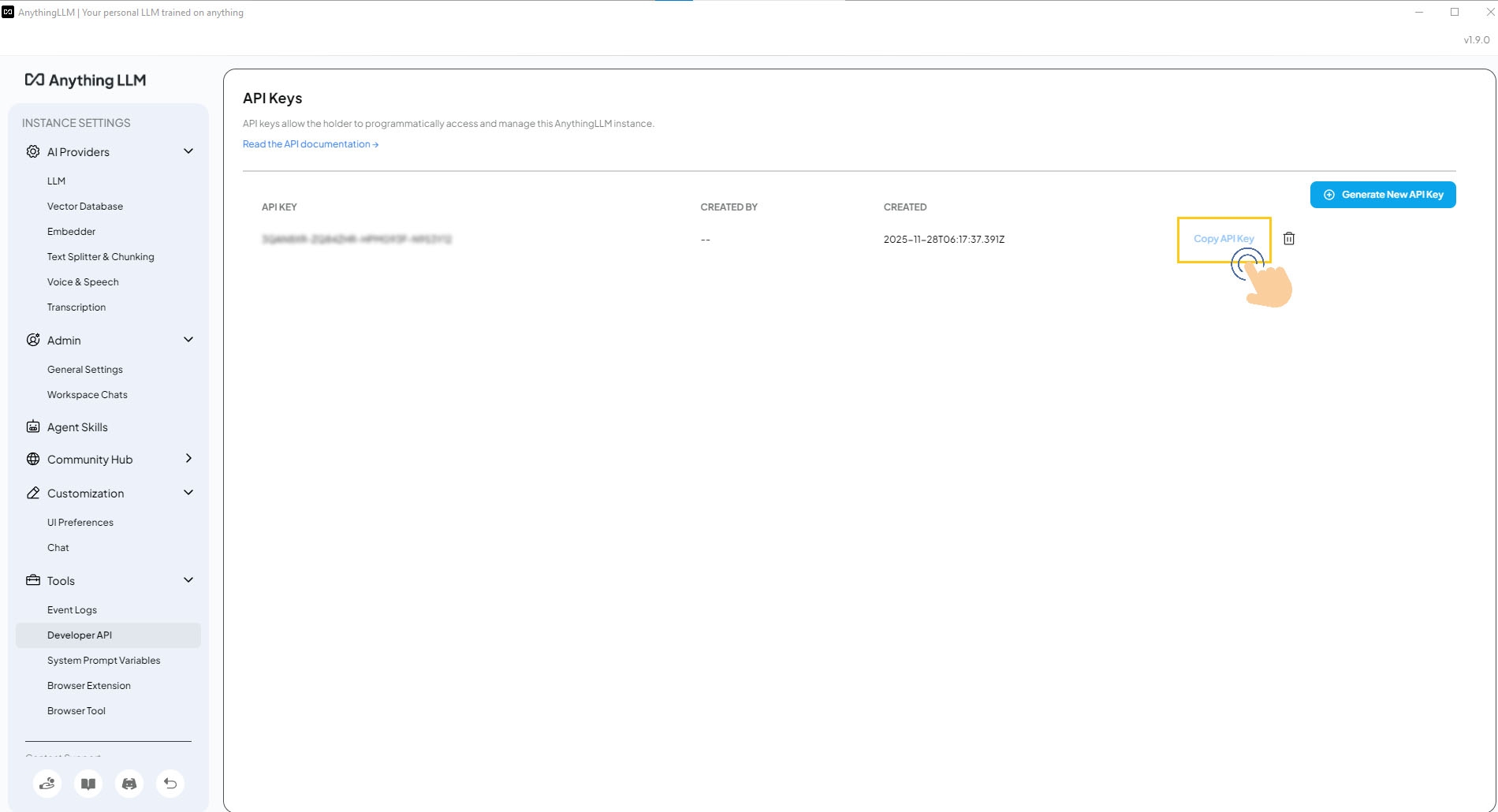This screenshot has width=1498, height=812.
Task: Collapse the AI Providers section
Action: coord(188,151)
